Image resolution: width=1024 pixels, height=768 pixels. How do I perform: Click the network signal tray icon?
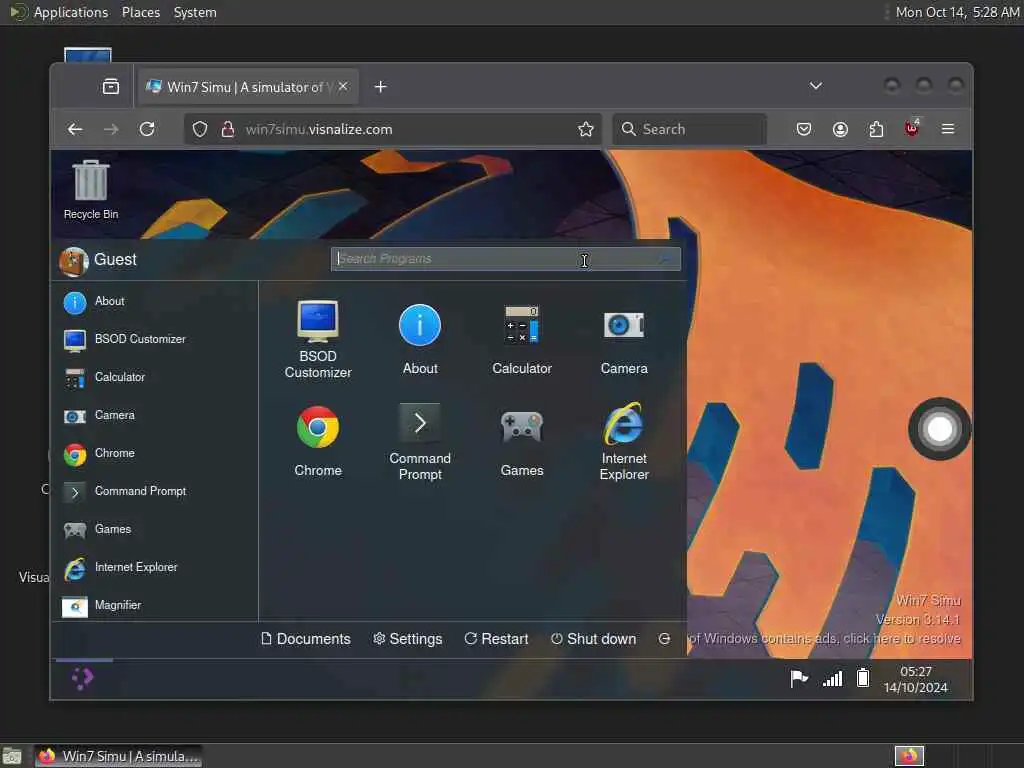coord(832,679)
